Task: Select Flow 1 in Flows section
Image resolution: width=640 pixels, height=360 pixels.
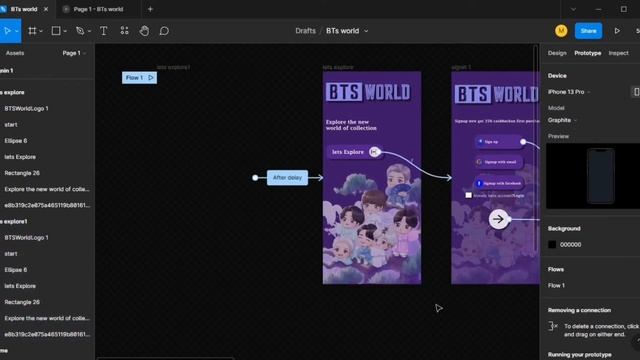Action: tap(556, 285)
